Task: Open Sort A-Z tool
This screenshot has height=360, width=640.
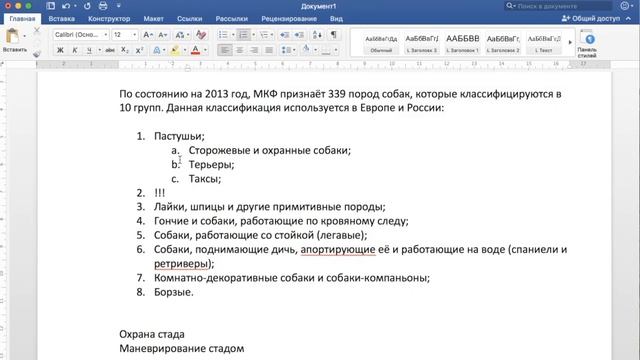Action: click(317, 35)
